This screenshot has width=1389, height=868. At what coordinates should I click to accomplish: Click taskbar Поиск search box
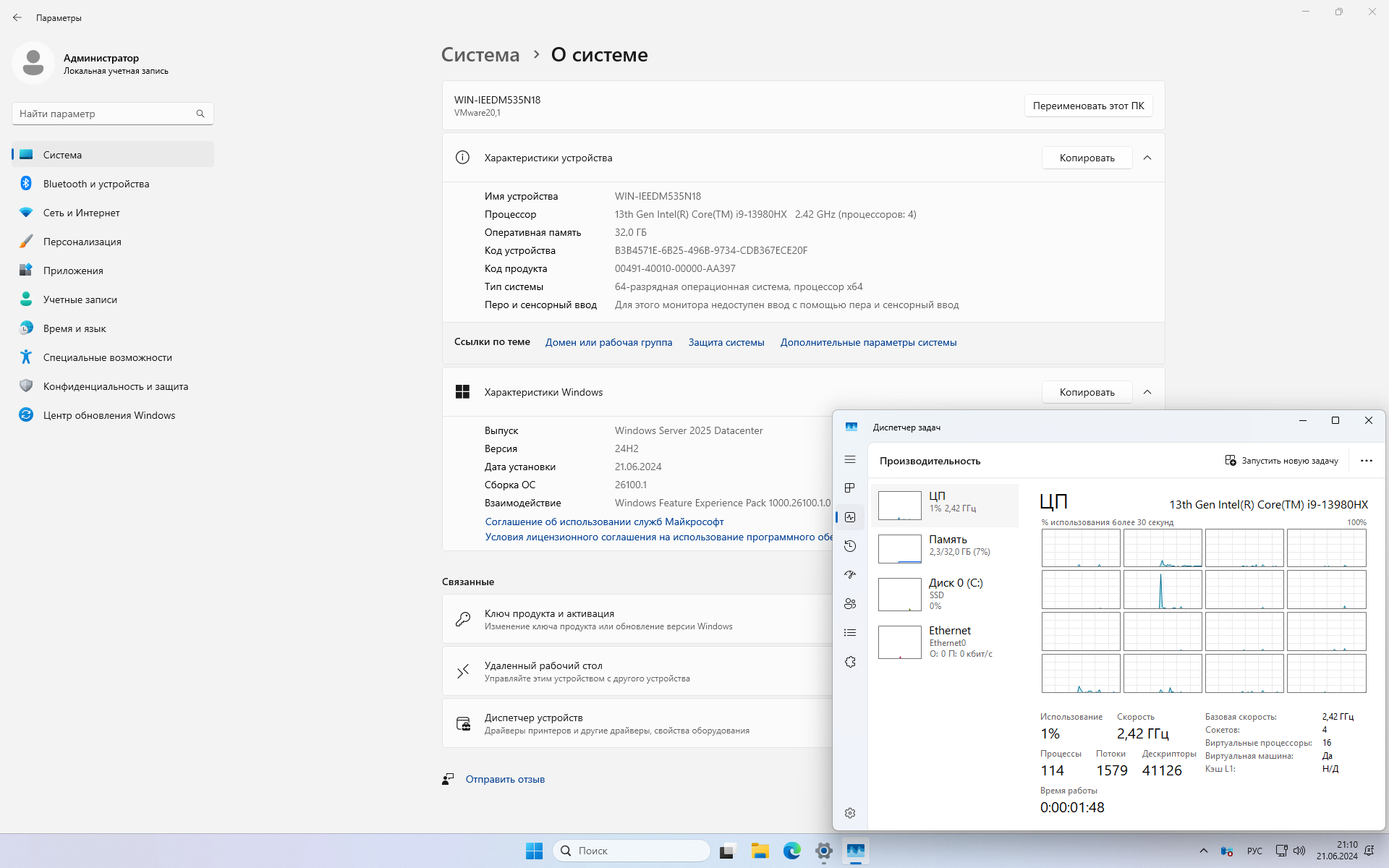[632, 851]
